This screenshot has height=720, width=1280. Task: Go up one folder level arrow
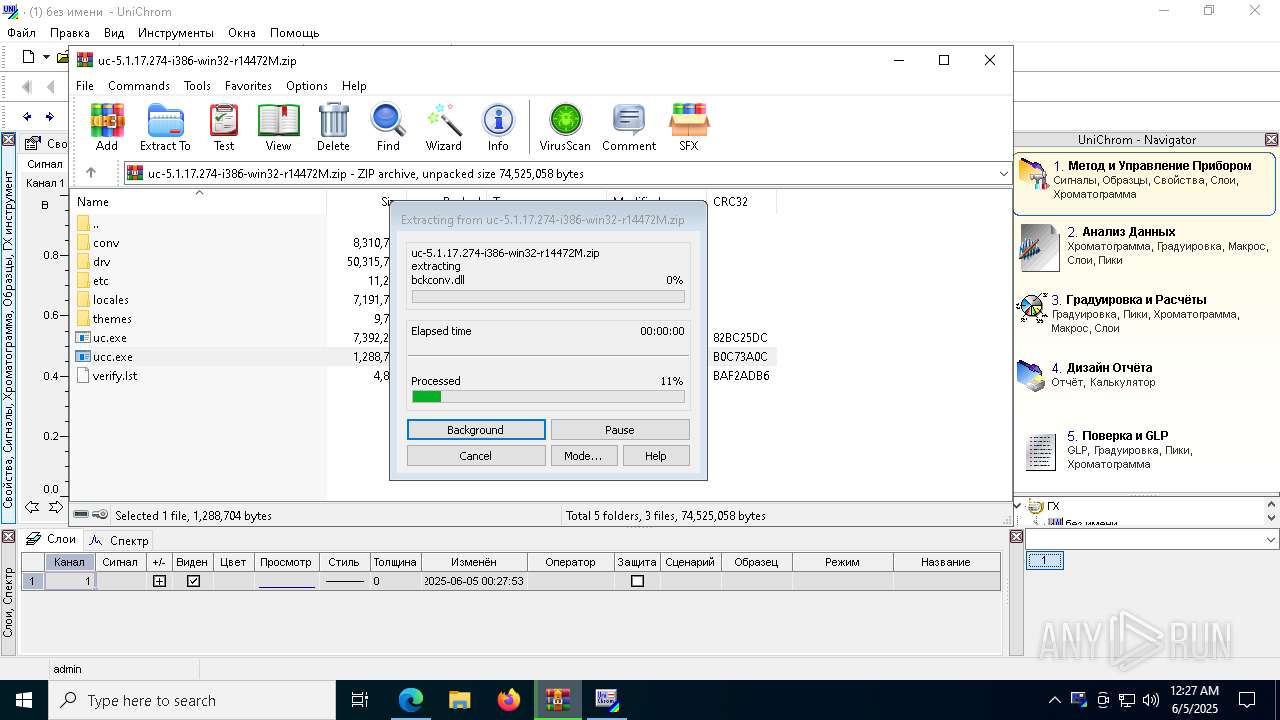pyautogui.click(x=91, y=173)
